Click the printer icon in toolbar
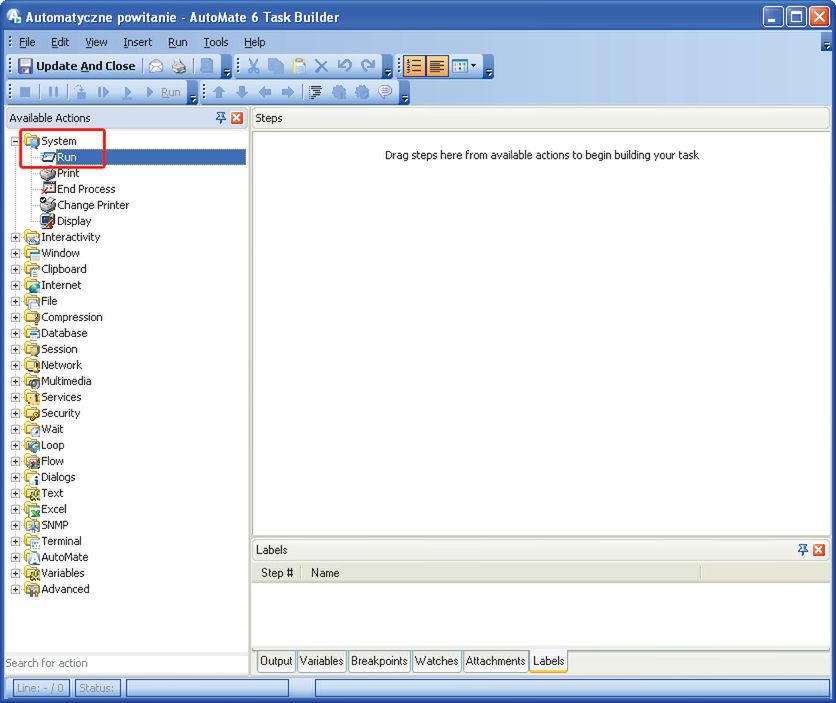This screenshot has width=836, height=703. coord(179,66)
